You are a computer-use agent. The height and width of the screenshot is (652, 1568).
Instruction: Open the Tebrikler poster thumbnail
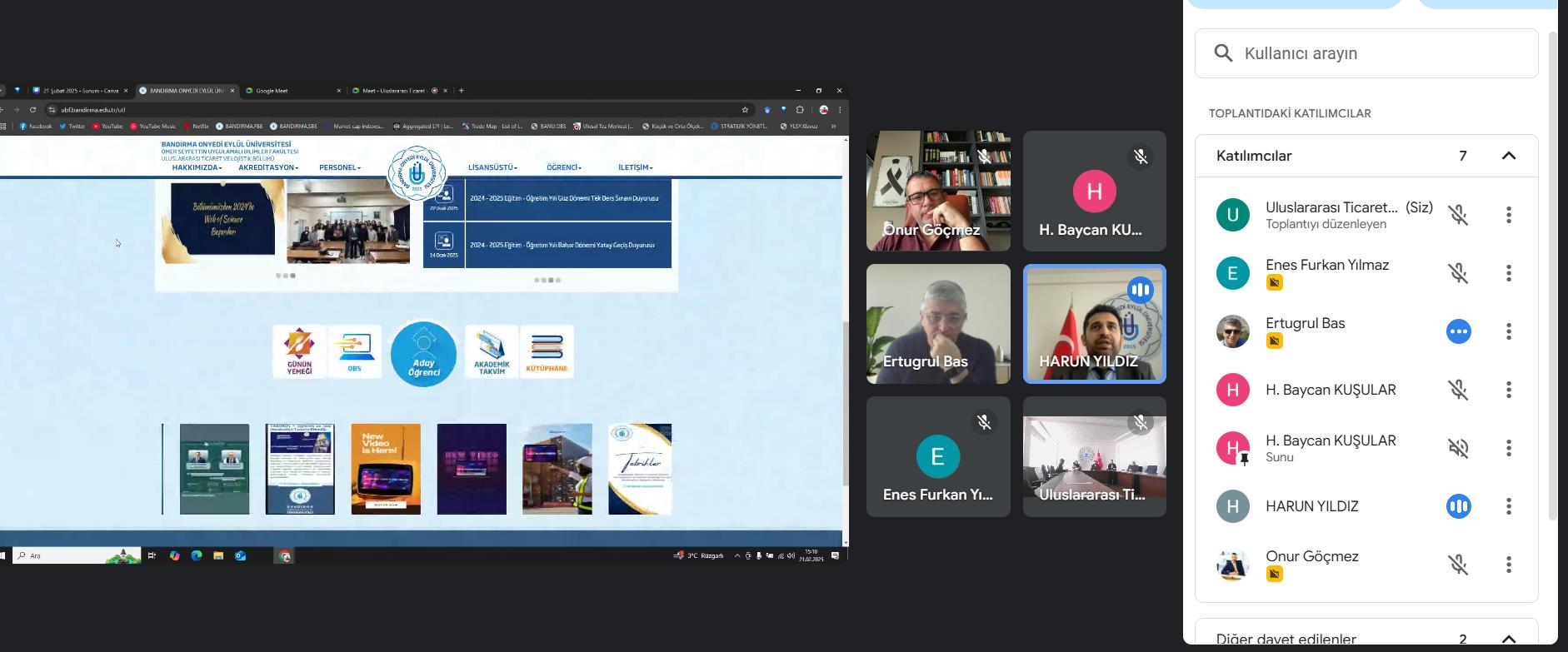coord(640,469)
